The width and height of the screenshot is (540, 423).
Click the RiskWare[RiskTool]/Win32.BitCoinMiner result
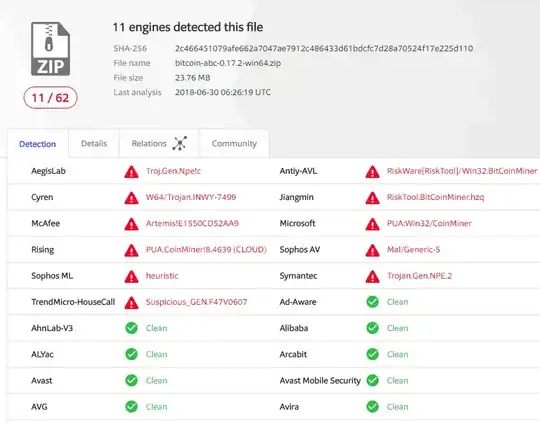(x=462, y=171)
